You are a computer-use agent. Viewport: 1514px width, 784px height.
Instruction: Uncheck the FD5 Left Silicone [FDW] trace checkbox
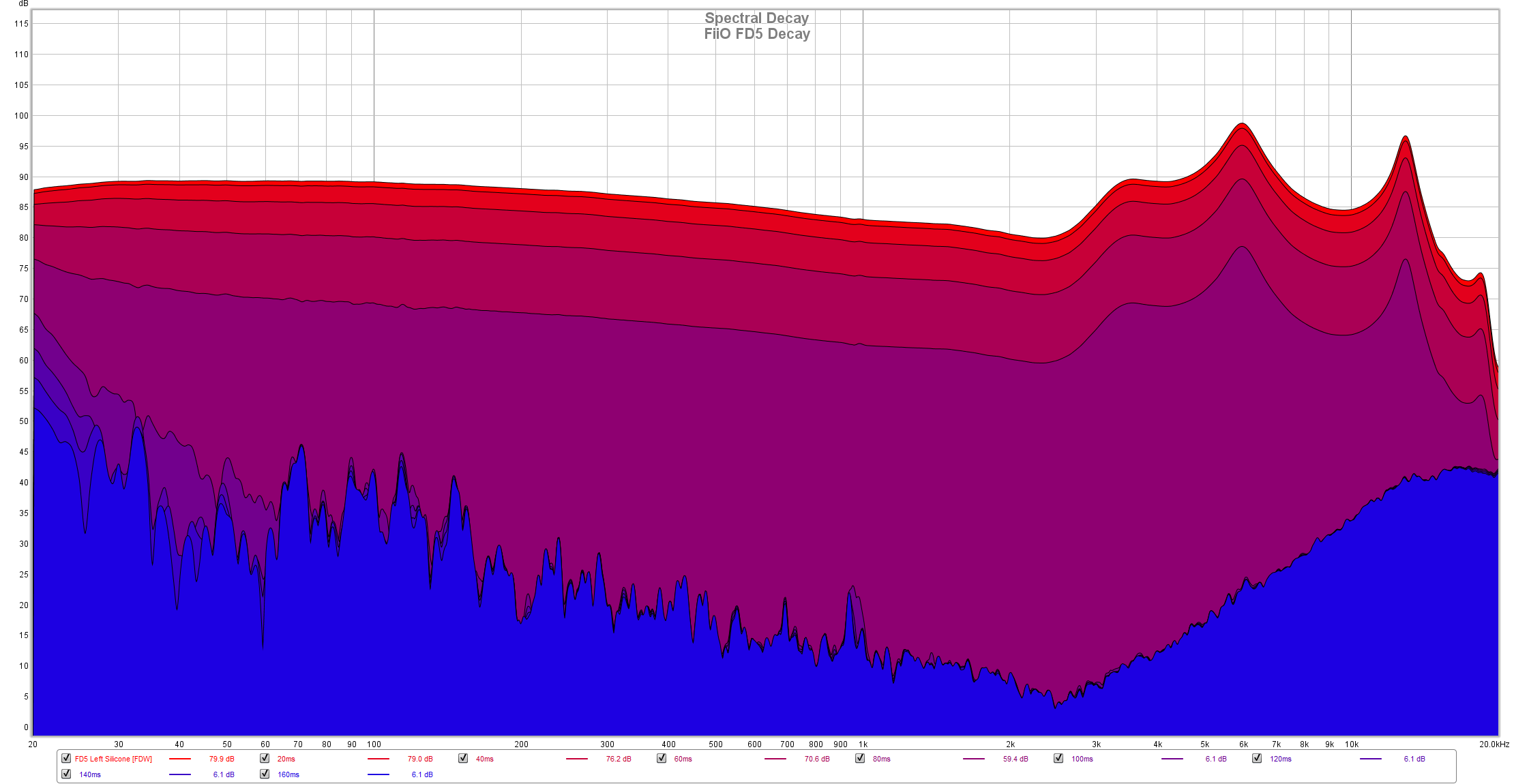click(x=66, y=758)
